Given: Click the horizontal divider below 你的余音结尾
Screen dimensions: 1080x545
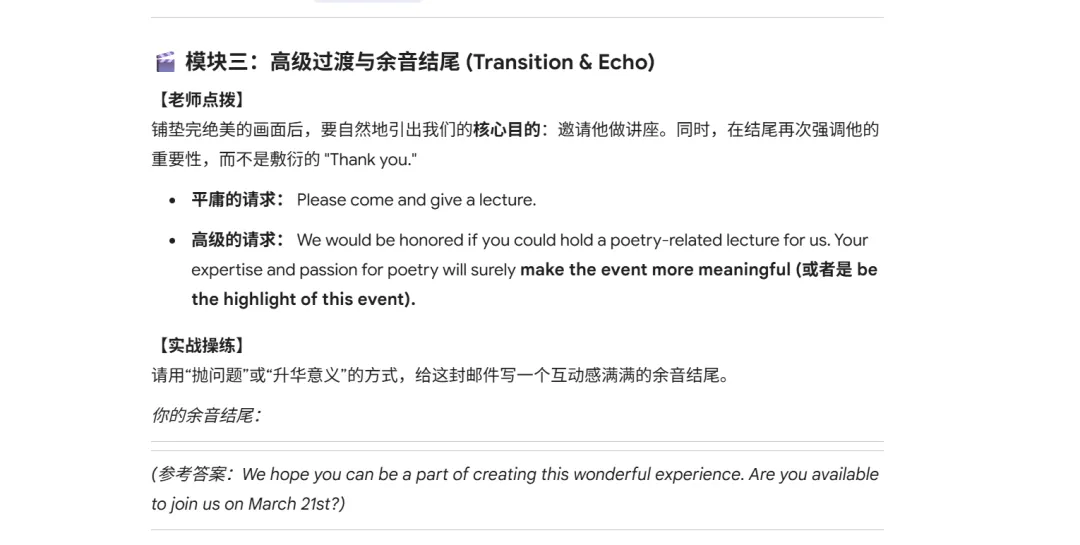Looking at the screenshot, I should [517, 442].
